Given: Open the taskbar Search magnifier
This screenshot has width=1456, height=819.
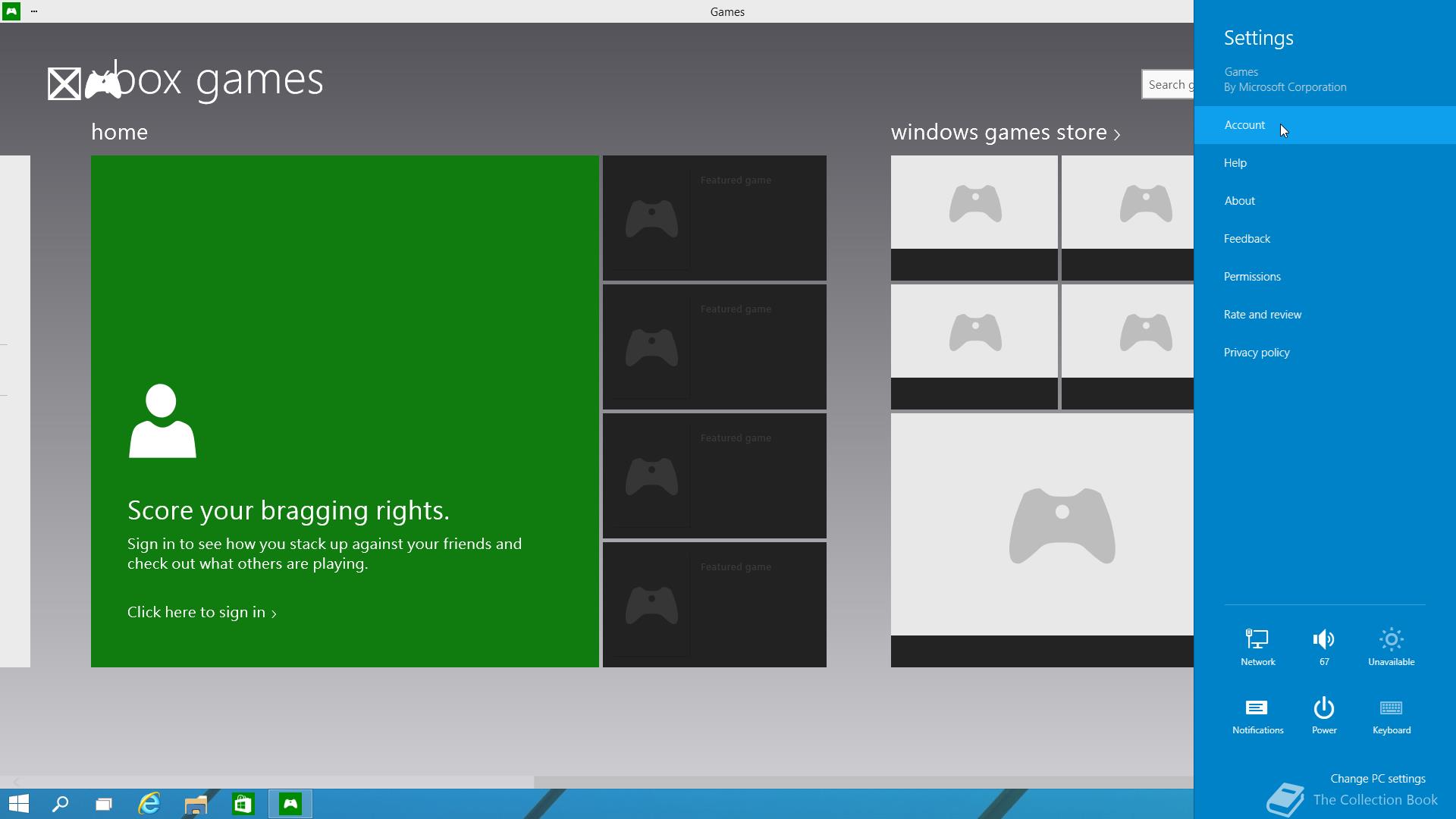Looking at the screenshot, I should tap(60, 804).
